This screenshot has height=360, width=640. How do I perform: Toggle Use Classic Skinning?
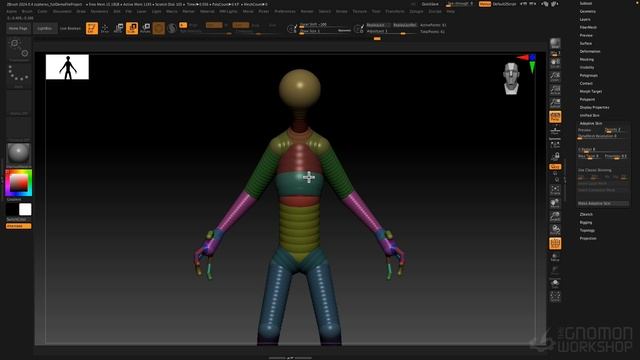(595, 170)
